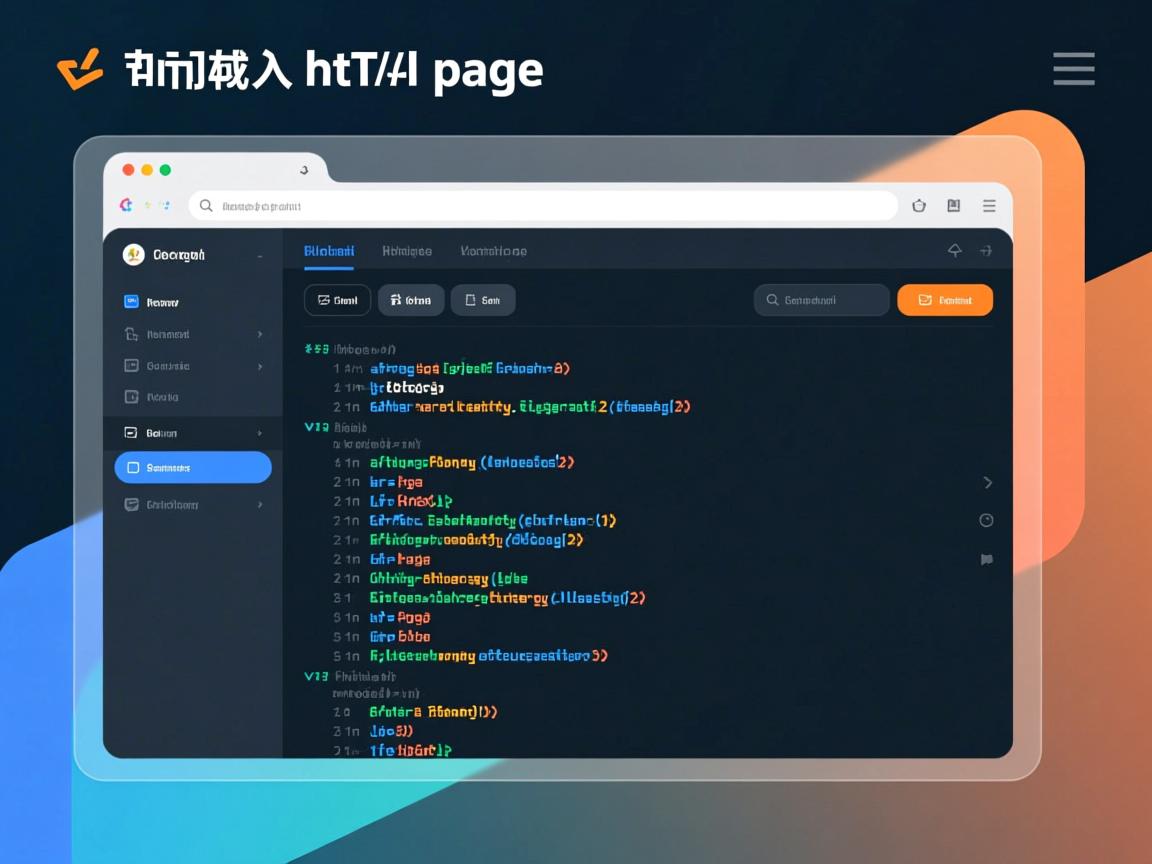Switch to the third tab in editor header
The width and height of the screenshot is (1152, 864).
tap(493, 251)
